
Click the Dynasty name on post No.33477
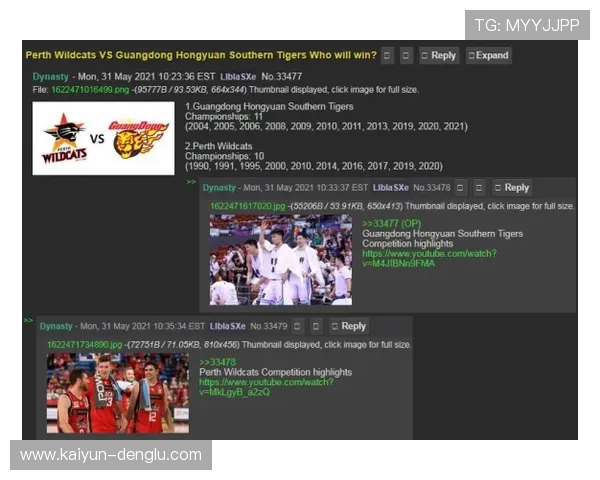pos(51,77)
